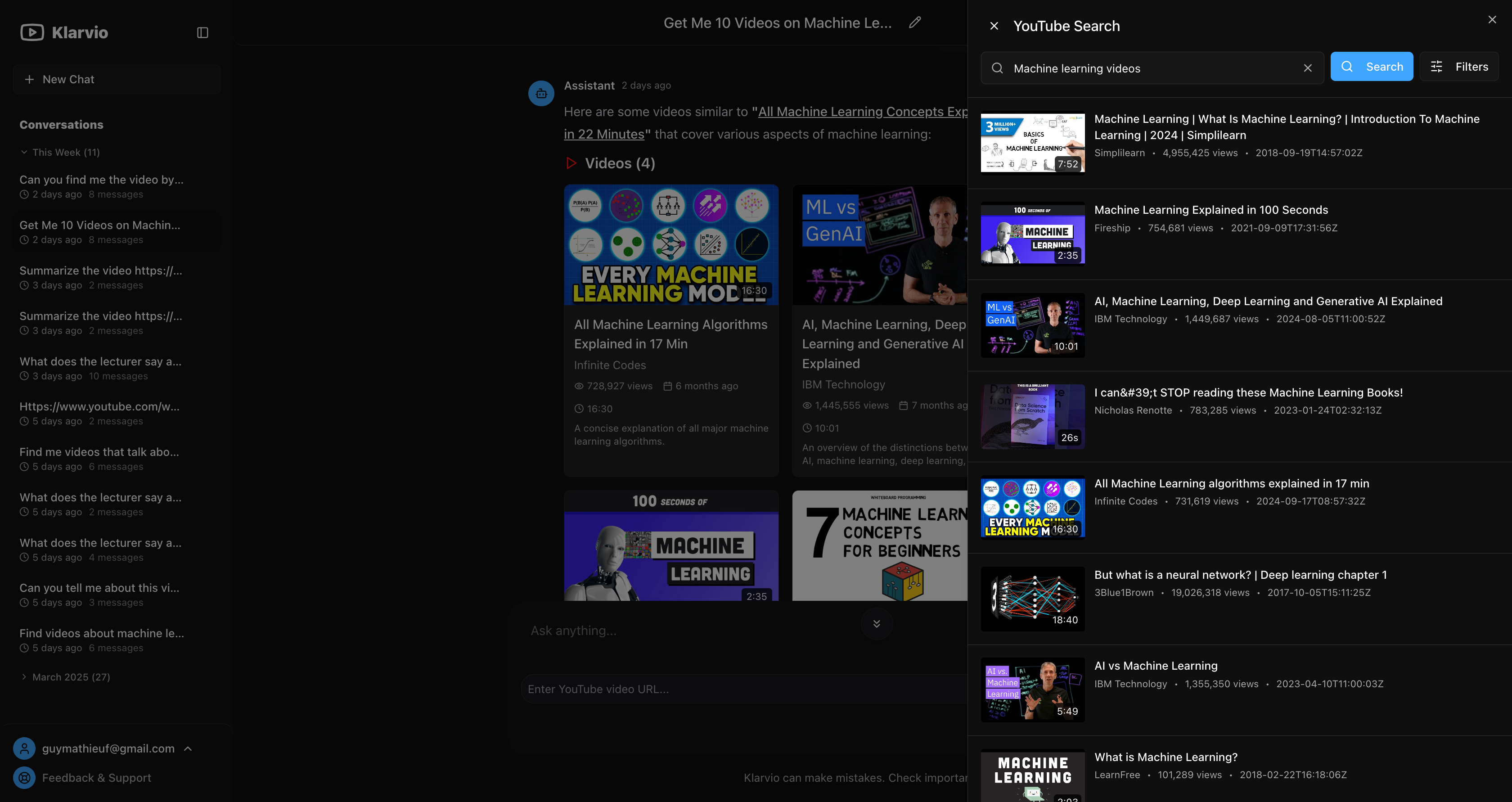
Task: Click the scroll-to-bottom double chevron button
Action: [x=876, y=623]
